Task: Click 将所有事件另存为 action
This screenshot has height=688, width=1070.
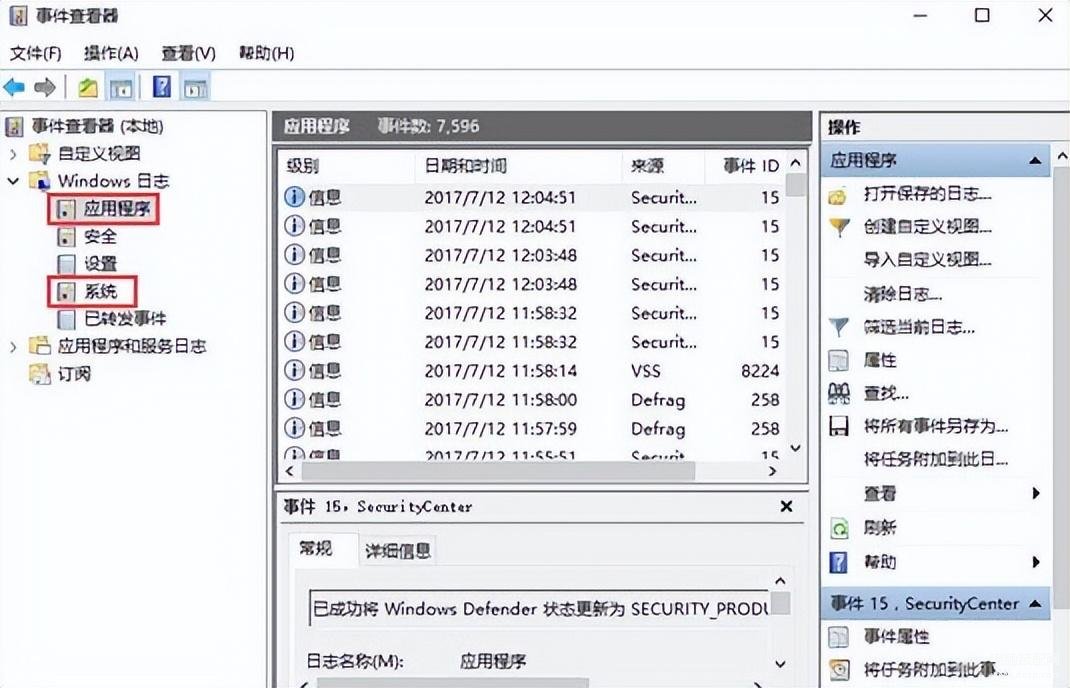Action: 936,427
